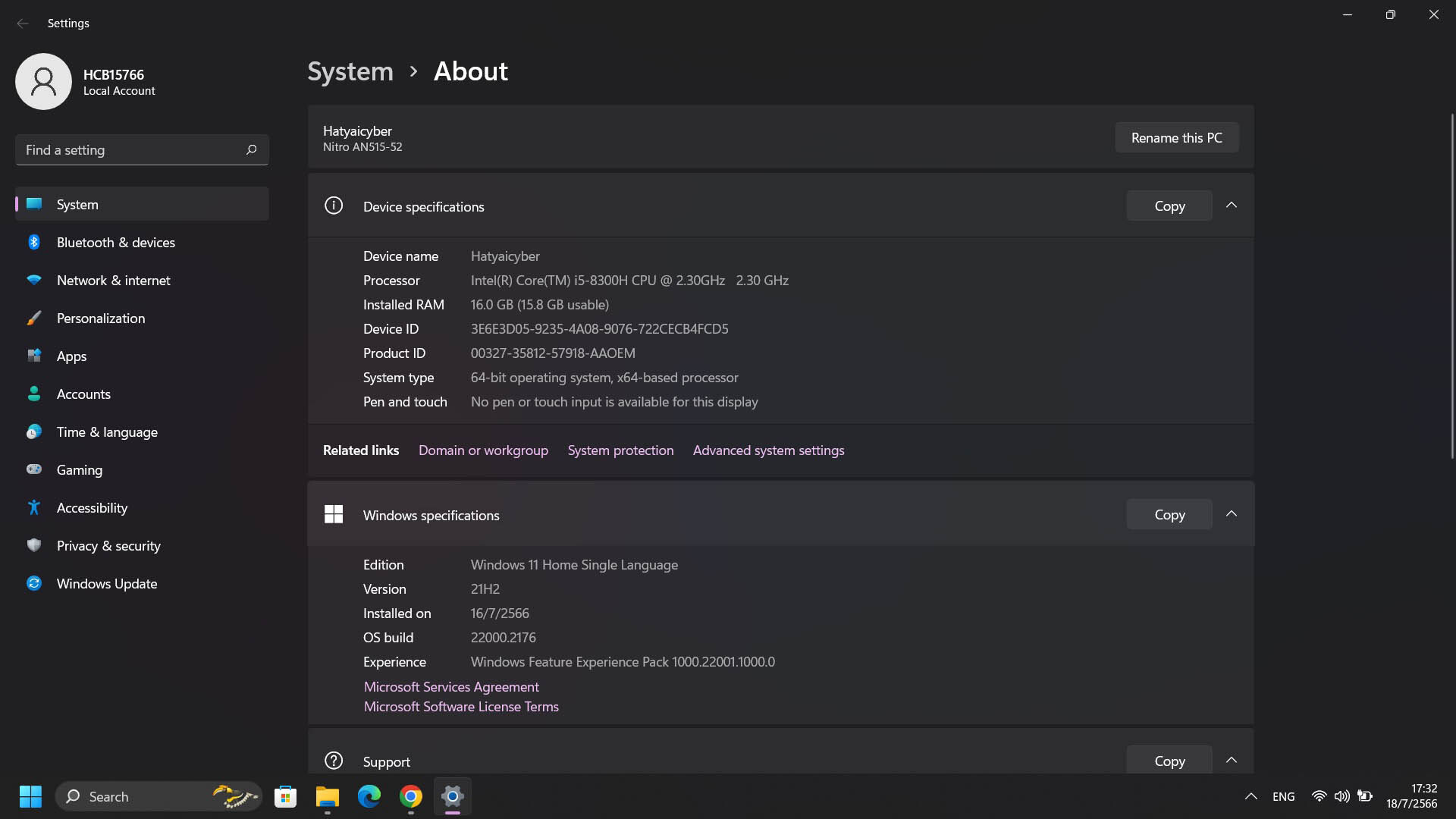Open Accounts settings

click(142, 394)
